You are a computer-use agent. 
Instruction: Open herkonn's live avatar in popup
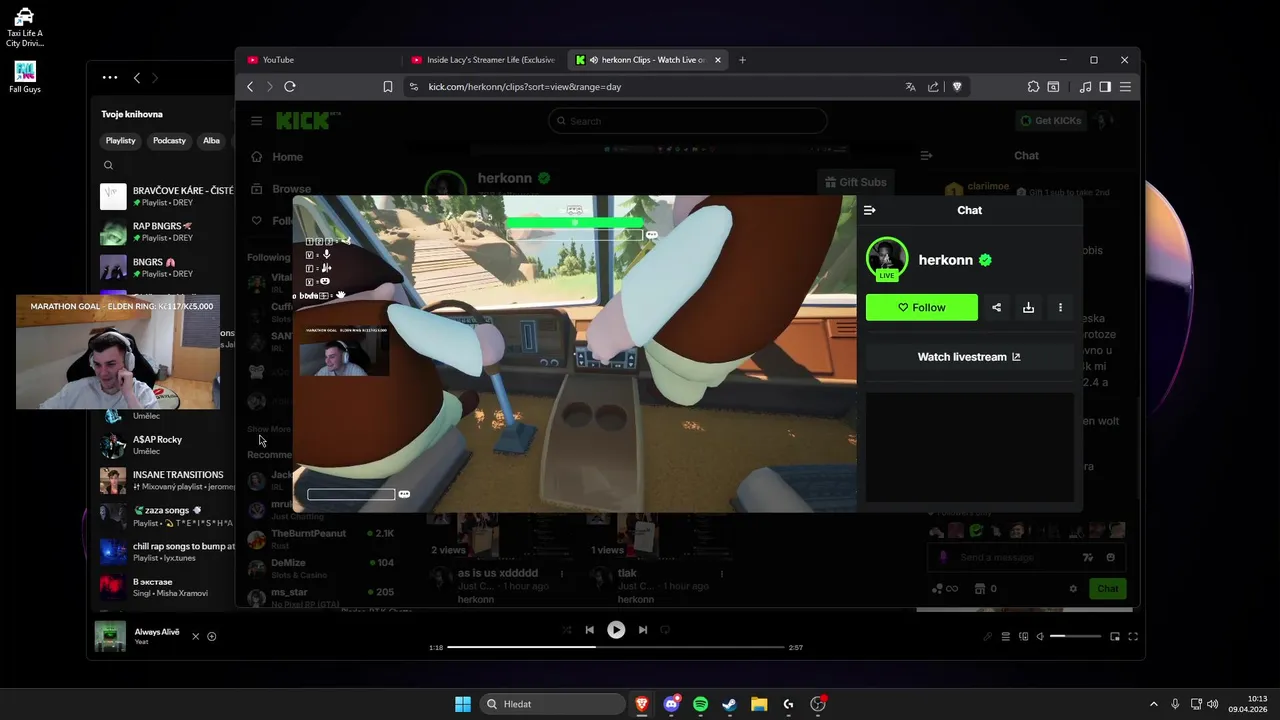(x=886, y=259)
